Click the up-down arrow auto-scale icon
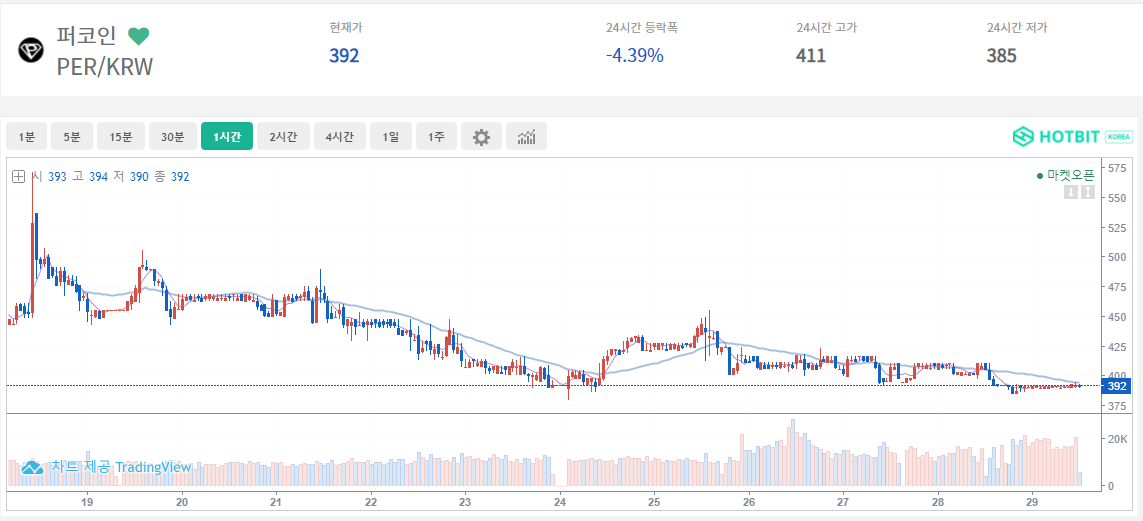Image resolution: width=1143 pixels, height=521 pixels. click(1088, 192)
